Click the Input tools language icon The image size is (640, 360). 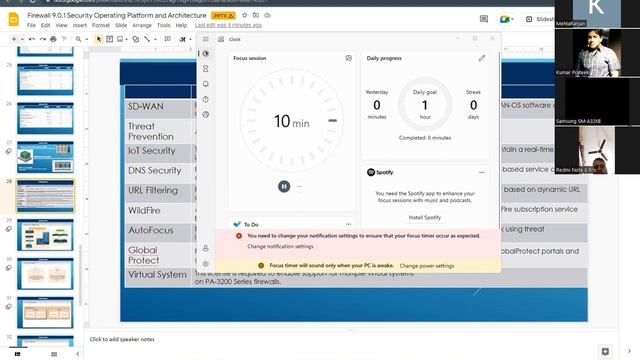pyautogui.click(x=183, y=39)
